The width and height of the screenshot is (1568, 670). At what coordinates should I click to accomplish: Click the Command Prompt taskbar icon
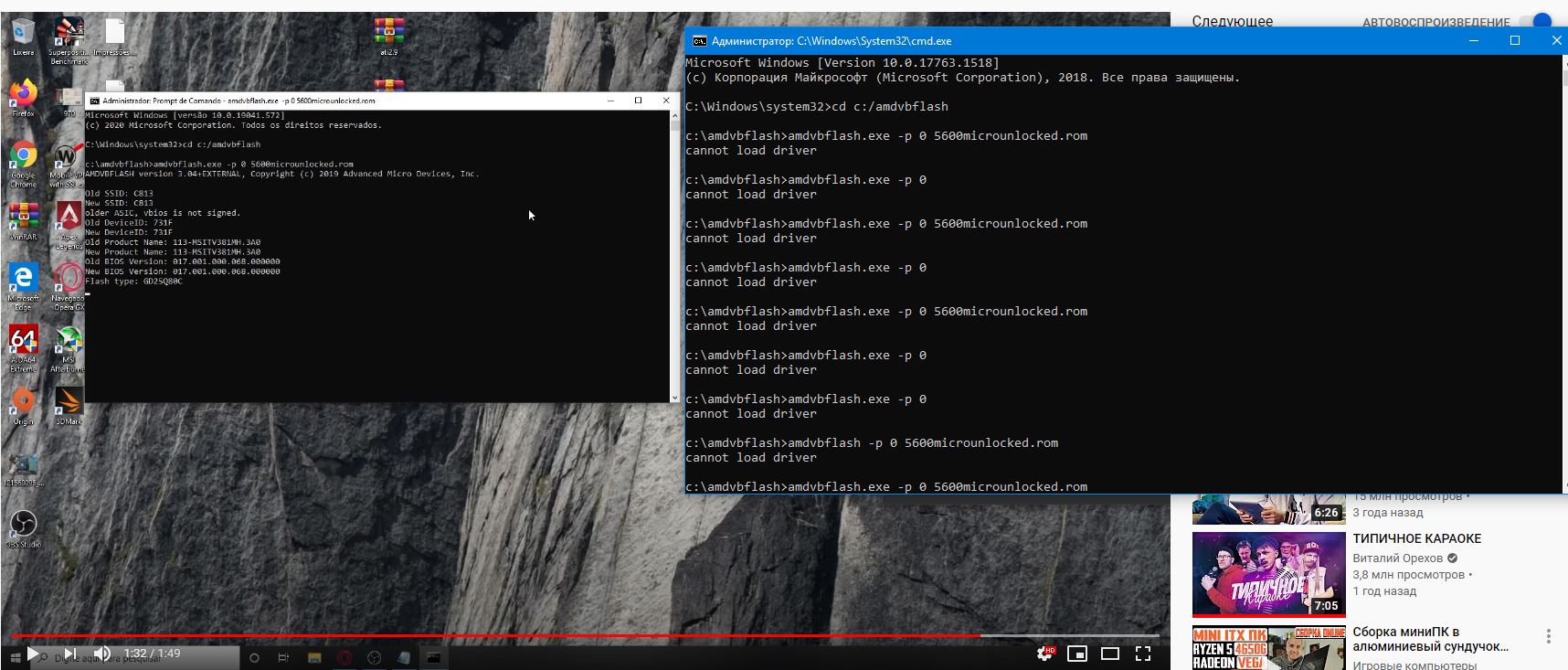433,657
